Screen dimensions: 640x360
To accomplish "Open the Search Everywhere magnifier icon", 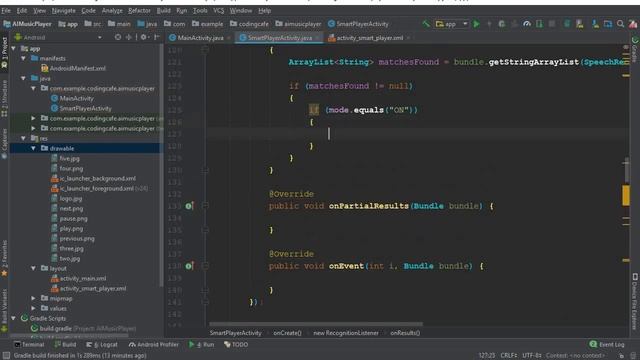I will (x=620, y=24).
